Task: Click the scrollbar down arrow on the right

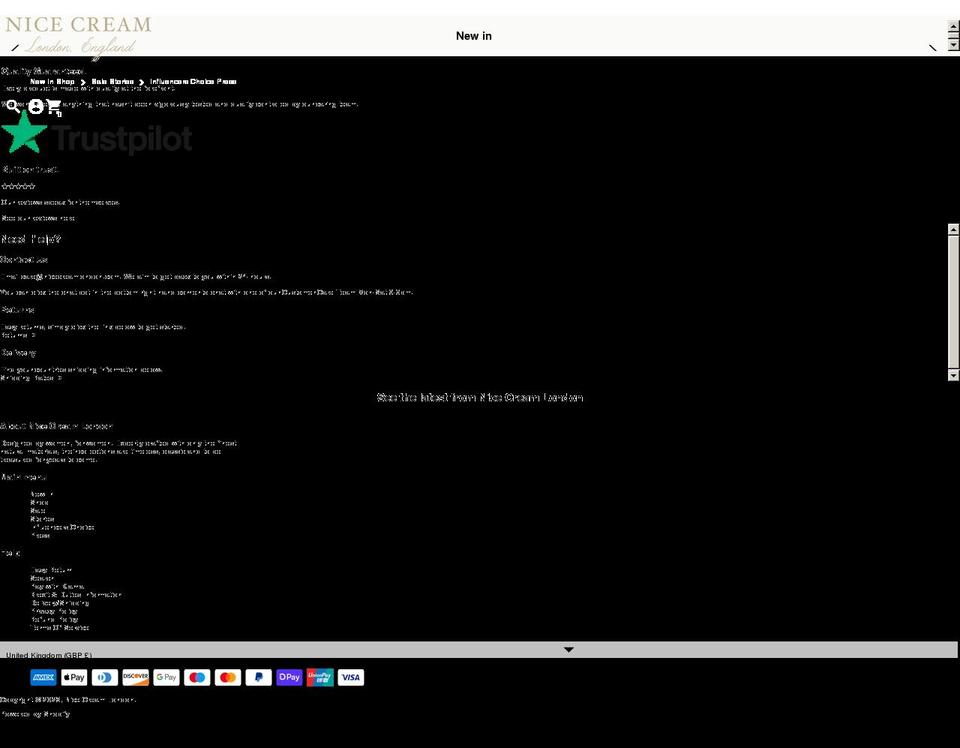Action: click(952, 375)
